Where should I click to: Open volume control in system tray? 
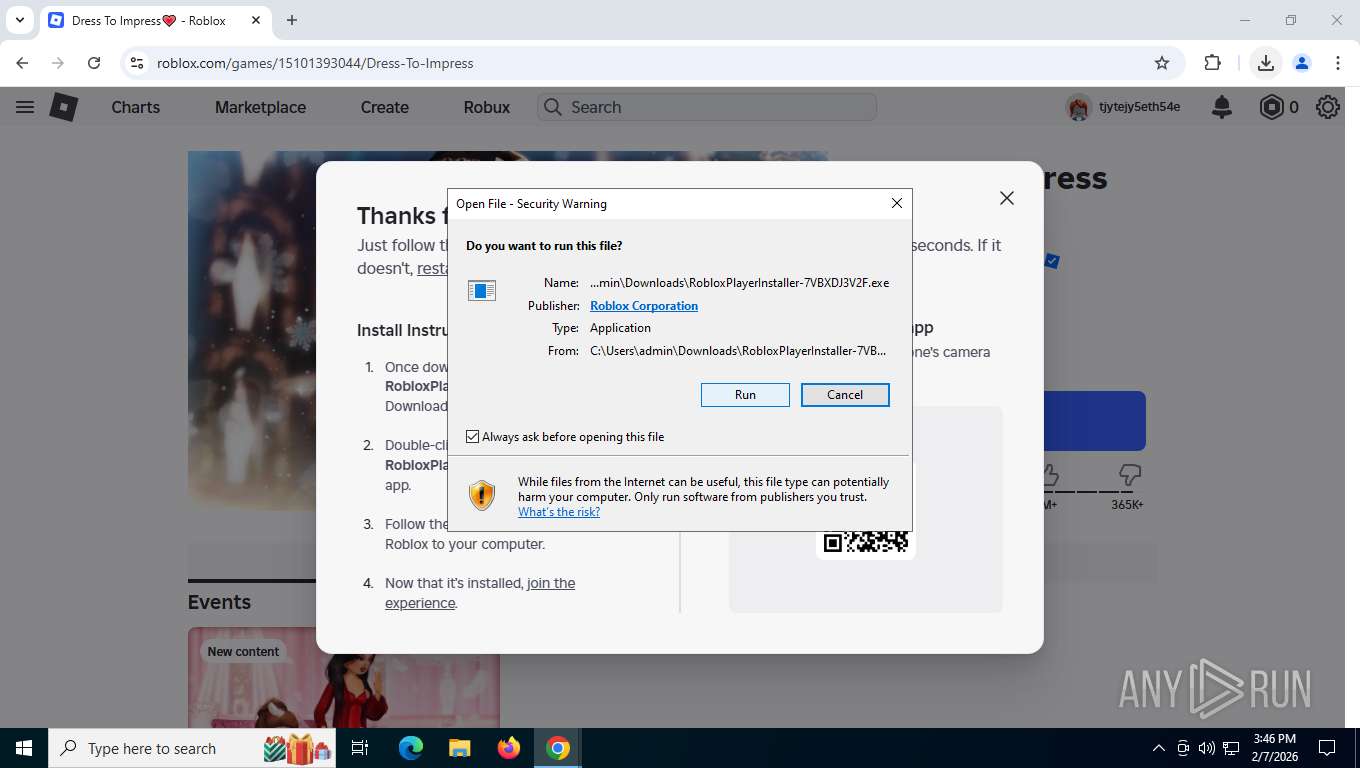tap(1207, 748)
